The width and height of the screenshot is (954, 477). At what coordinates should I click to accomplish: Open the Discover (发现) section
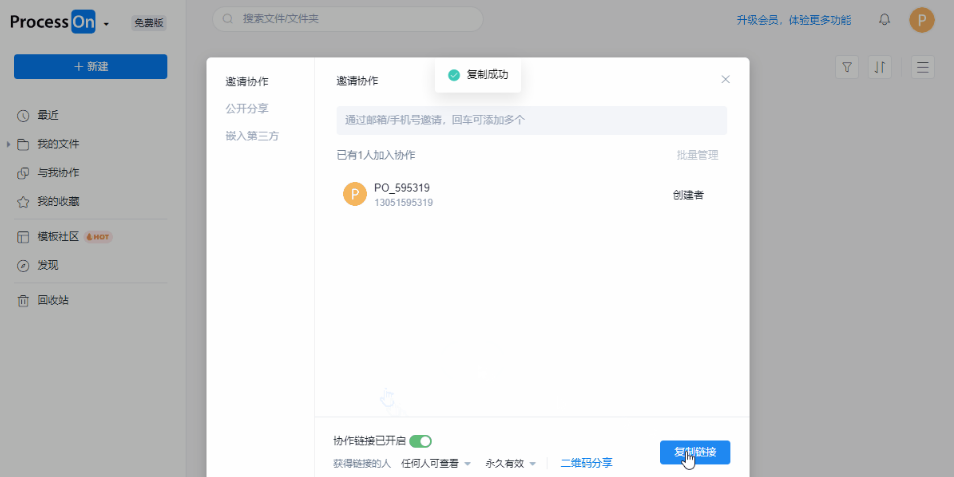point(48,265)
